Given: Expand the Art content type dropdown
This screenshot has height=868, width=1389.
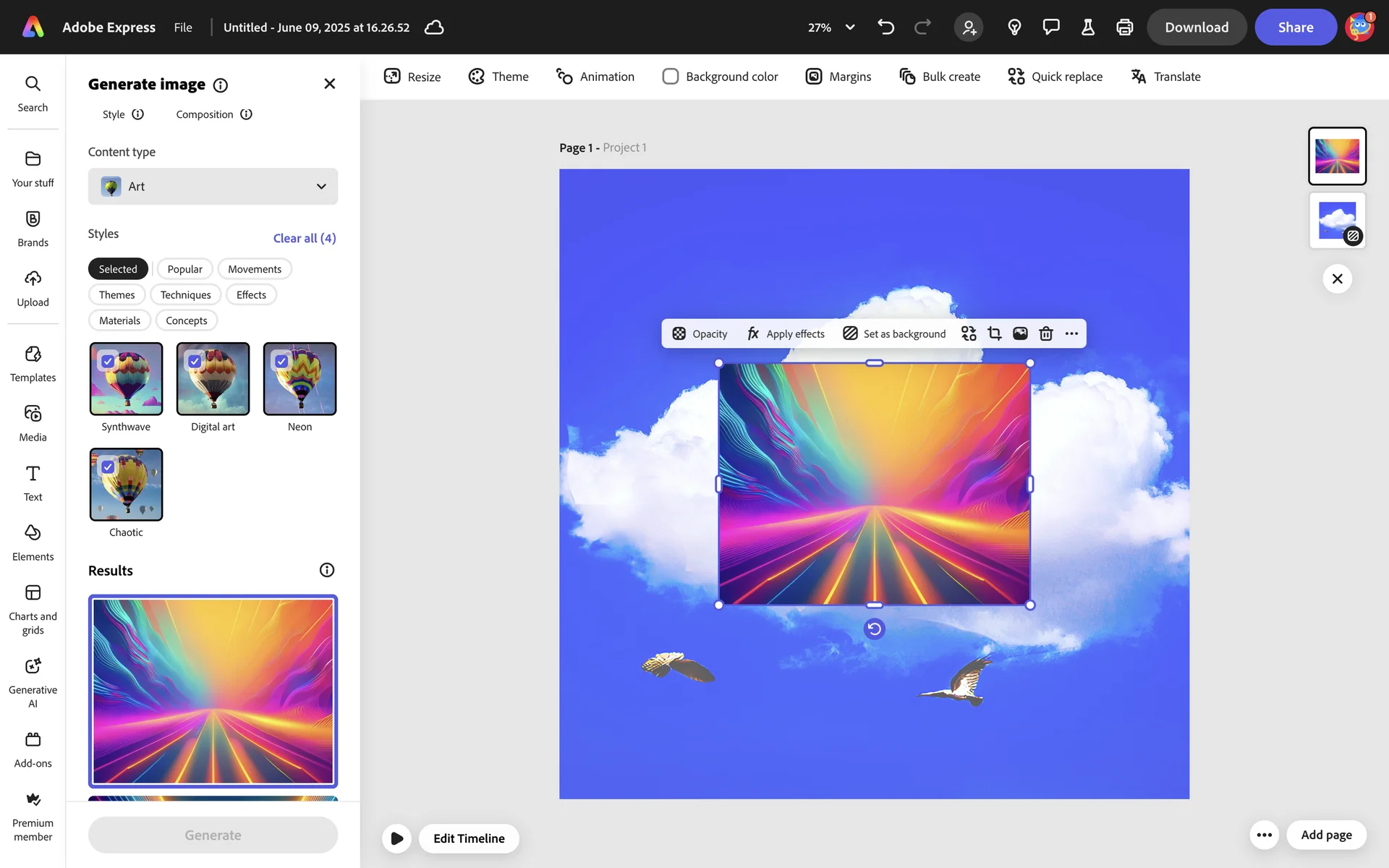Looking at the screenshot, I should (213, 187).
